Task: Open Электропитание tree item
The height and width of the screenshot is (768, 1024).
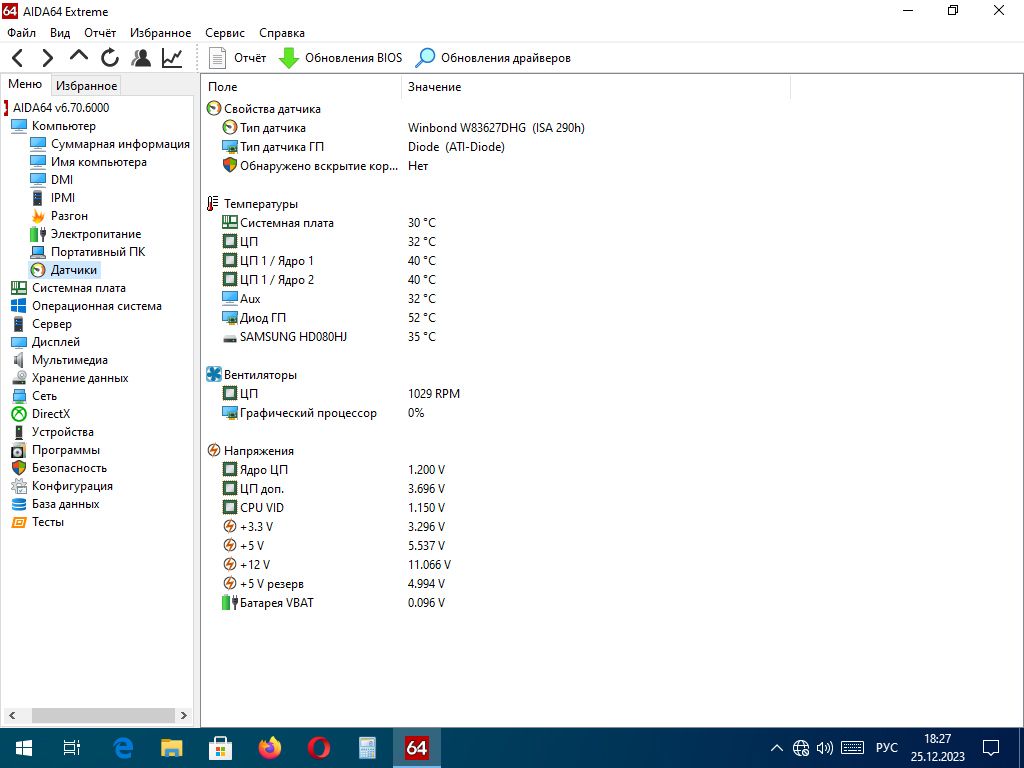Action: coord(96,234)
